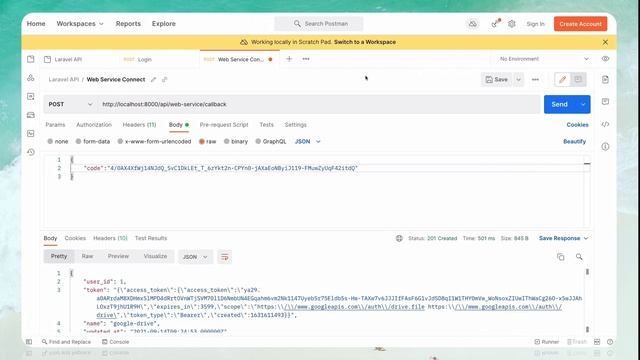Screen dimensions: 640x360
Task: Open the help icon in status bar
Action: [x=610, y=342]
